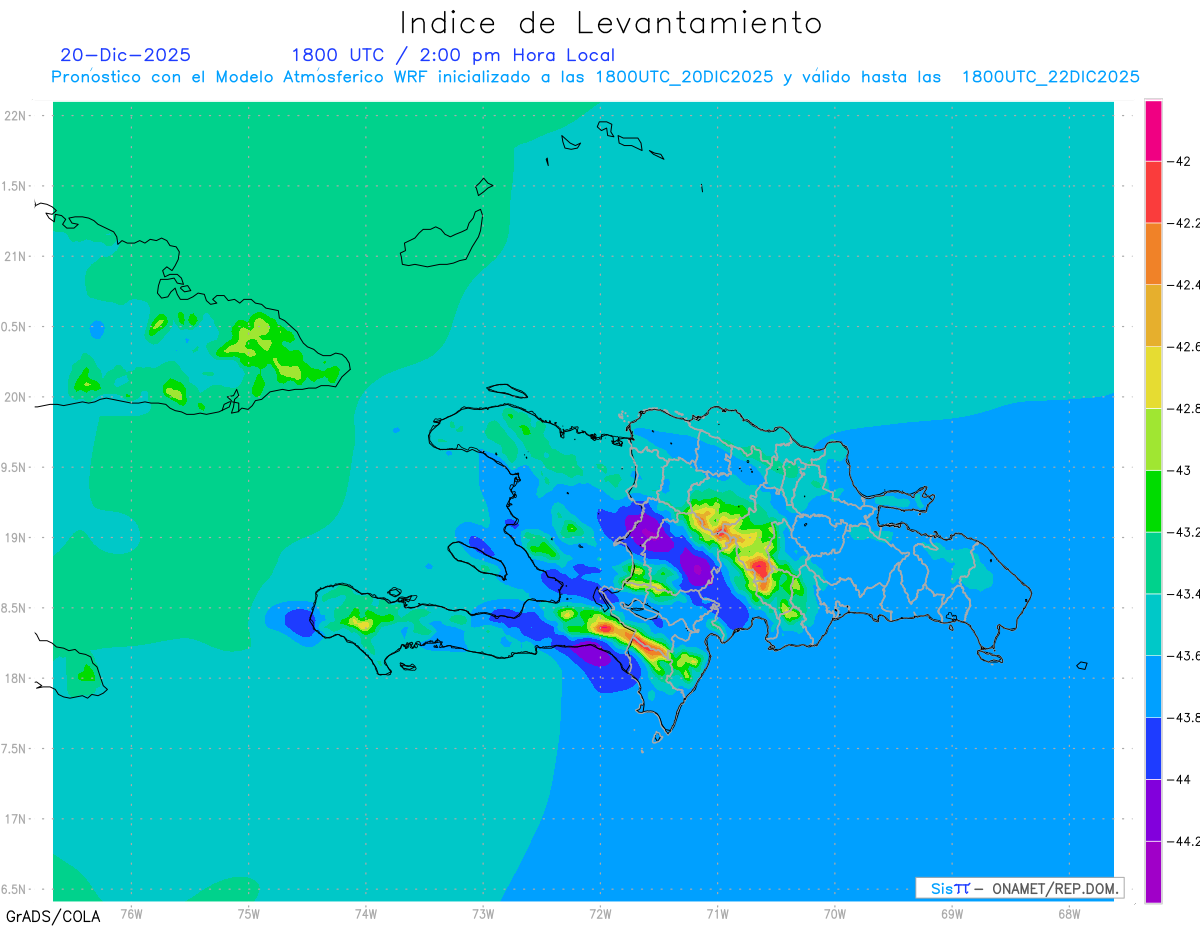The height and width of the screenshot is (927, 1200).
Task: Click the 74W longitude axis label
Action: (x=365, y=913)
